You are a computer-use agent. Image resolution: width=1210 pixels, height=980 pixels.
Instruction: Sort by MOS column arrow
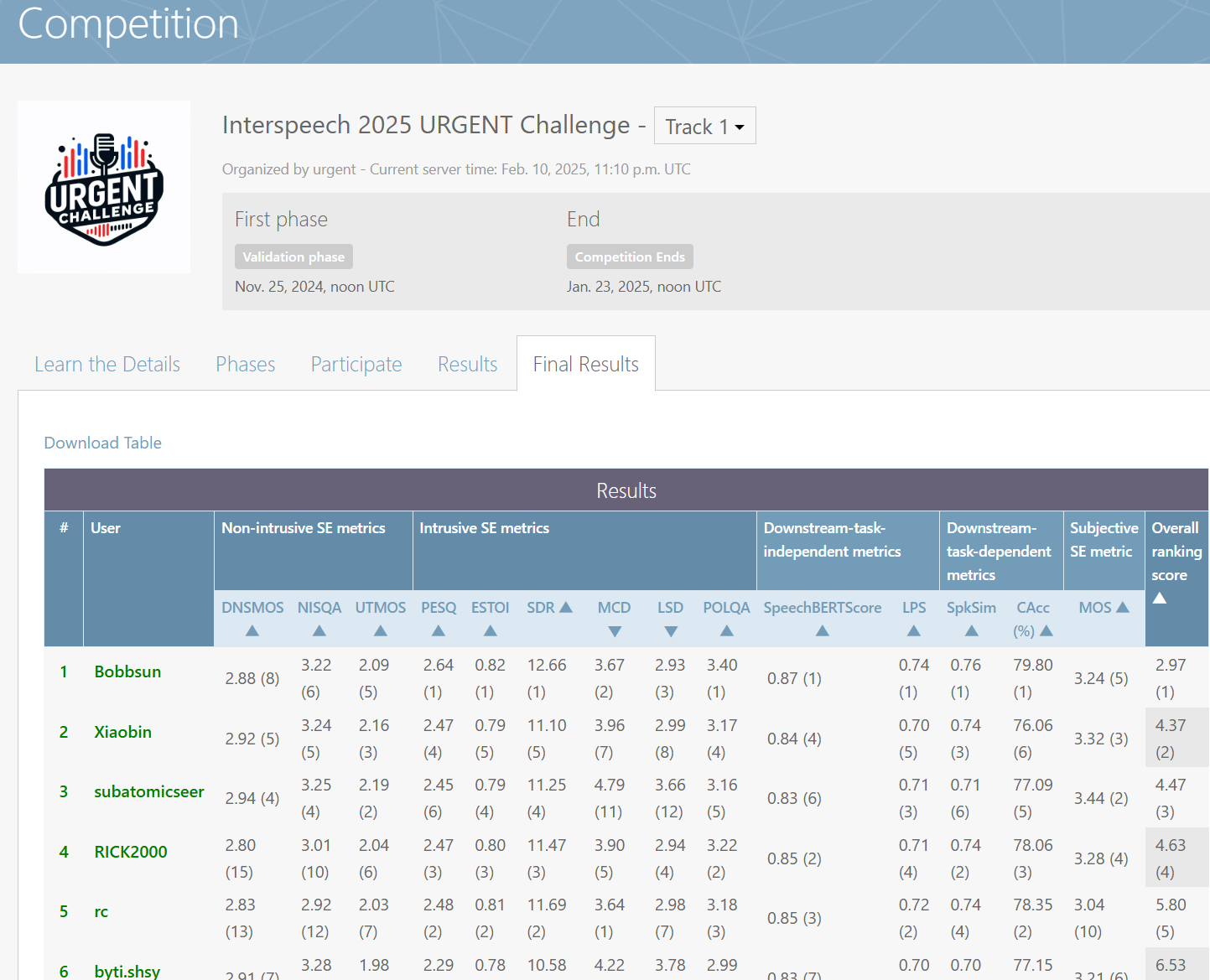(x=1123, y=607)
